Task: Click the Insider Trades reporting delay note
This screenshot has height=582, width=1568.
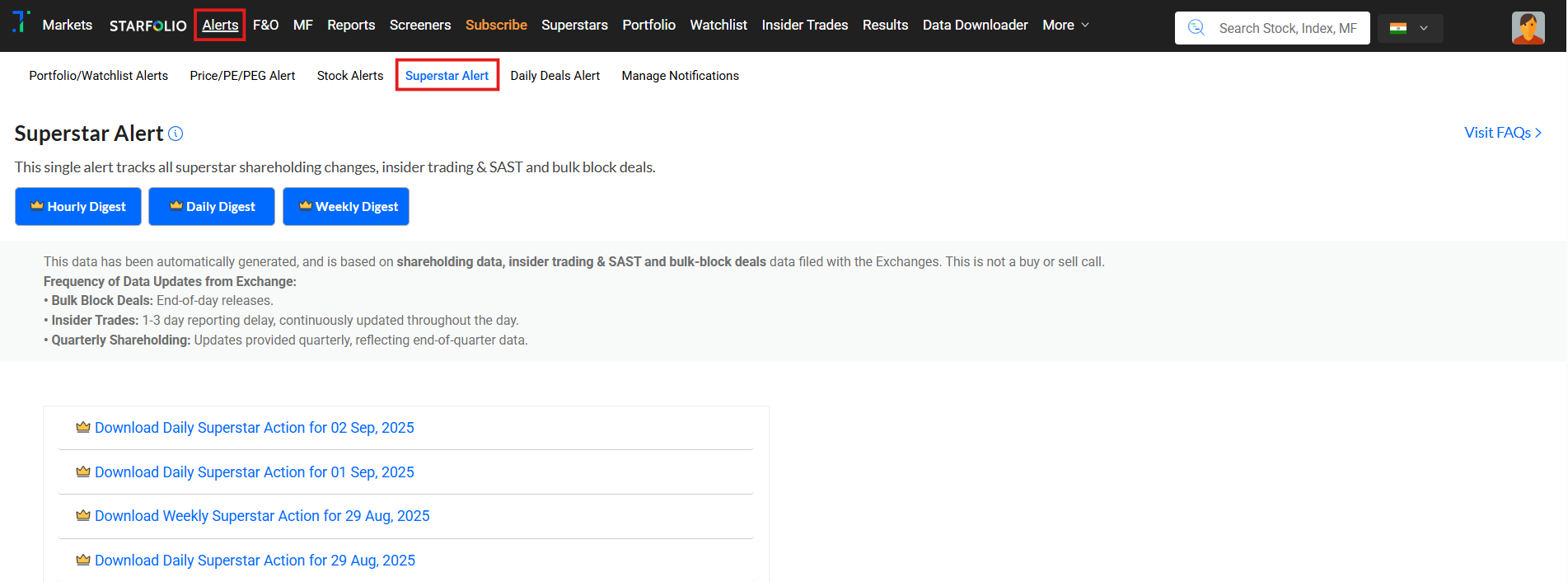Action: (x=281, y=321)
